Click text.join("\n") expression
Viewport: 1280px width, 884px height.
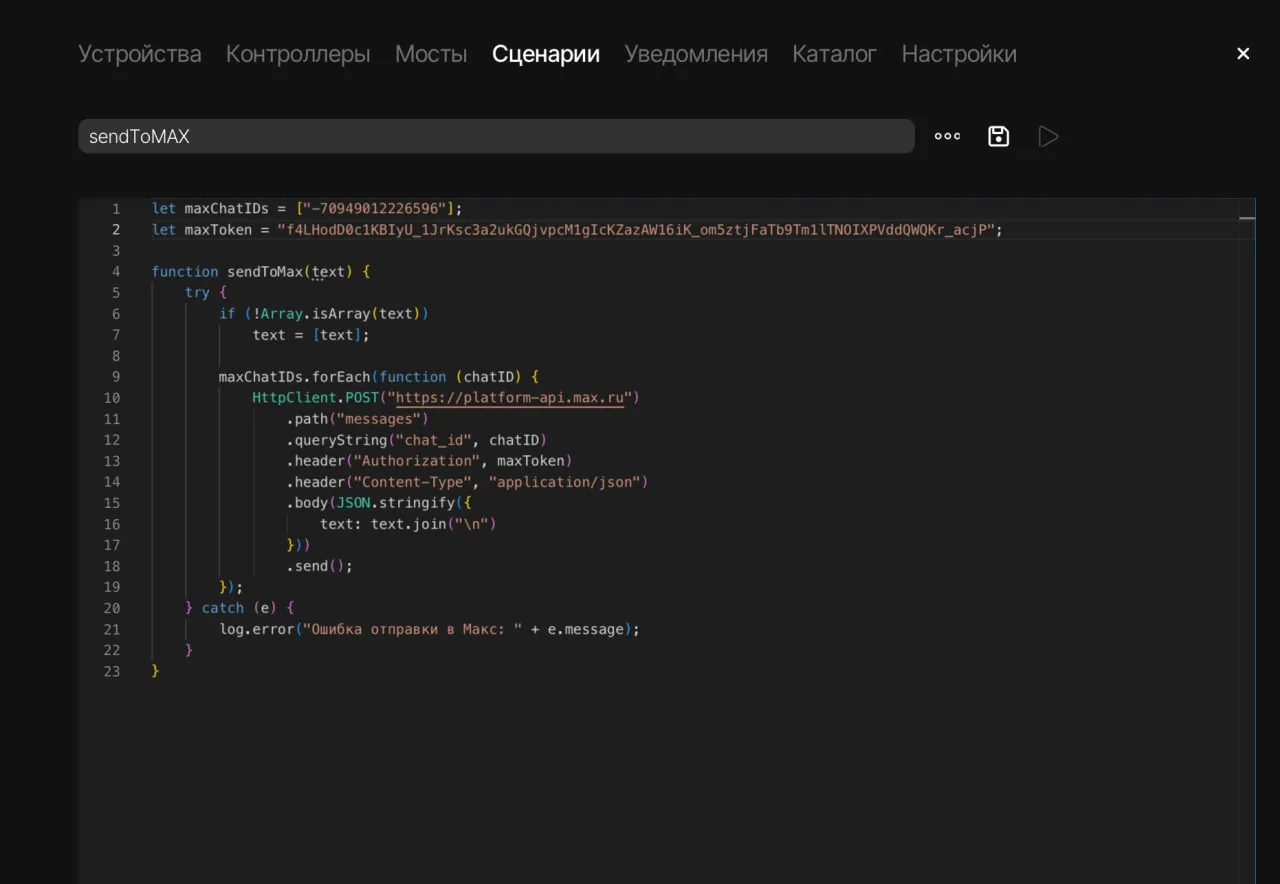(x=433, y=524)
